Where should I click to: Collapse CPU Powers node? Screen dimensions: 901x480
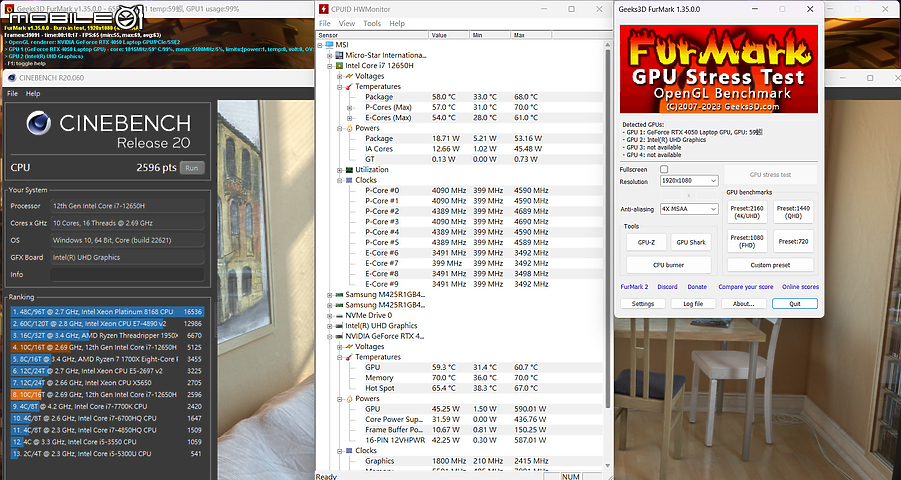click(x=340, y=128)
